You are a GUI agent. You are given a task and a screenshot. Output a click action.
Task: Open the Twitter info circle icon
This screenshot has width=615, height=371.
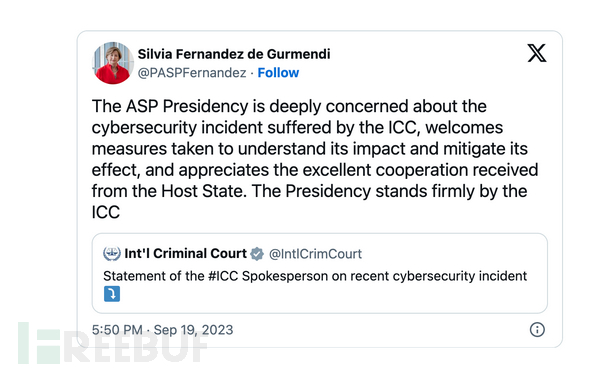click(537, 329)
